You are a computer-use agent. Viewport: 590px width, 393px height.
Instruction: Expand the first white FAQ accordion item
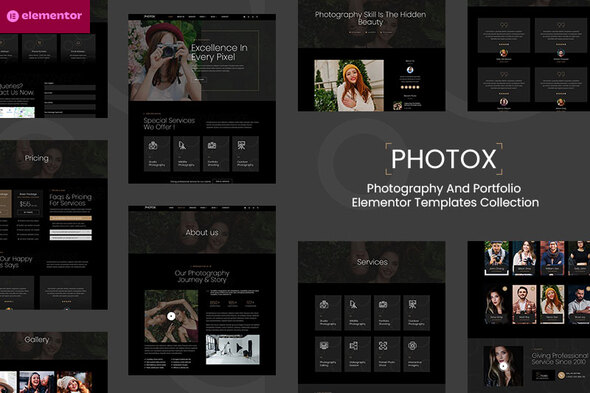coord(71,232)
